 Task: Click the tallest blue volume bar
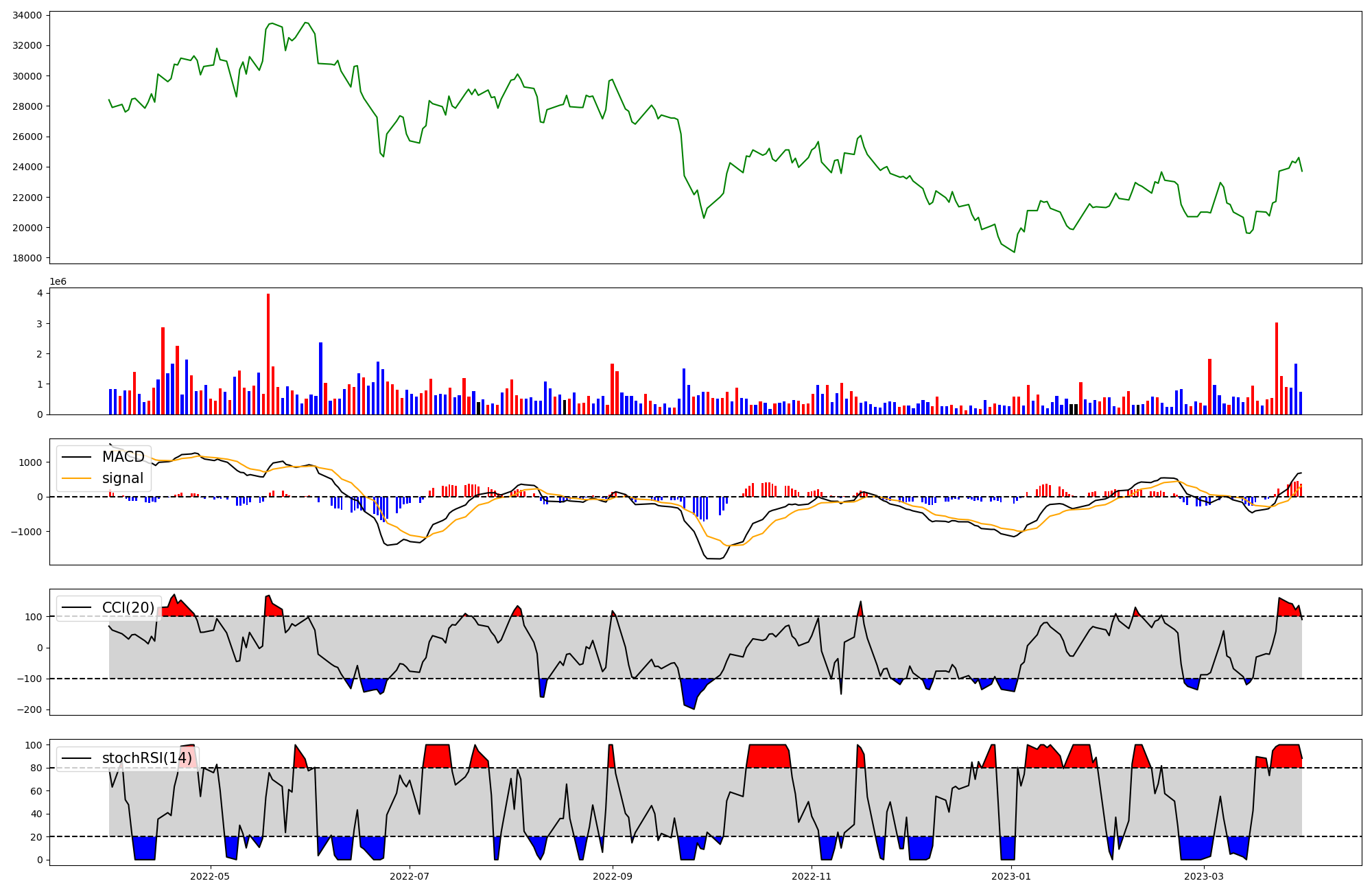click(x=320, y=378)
